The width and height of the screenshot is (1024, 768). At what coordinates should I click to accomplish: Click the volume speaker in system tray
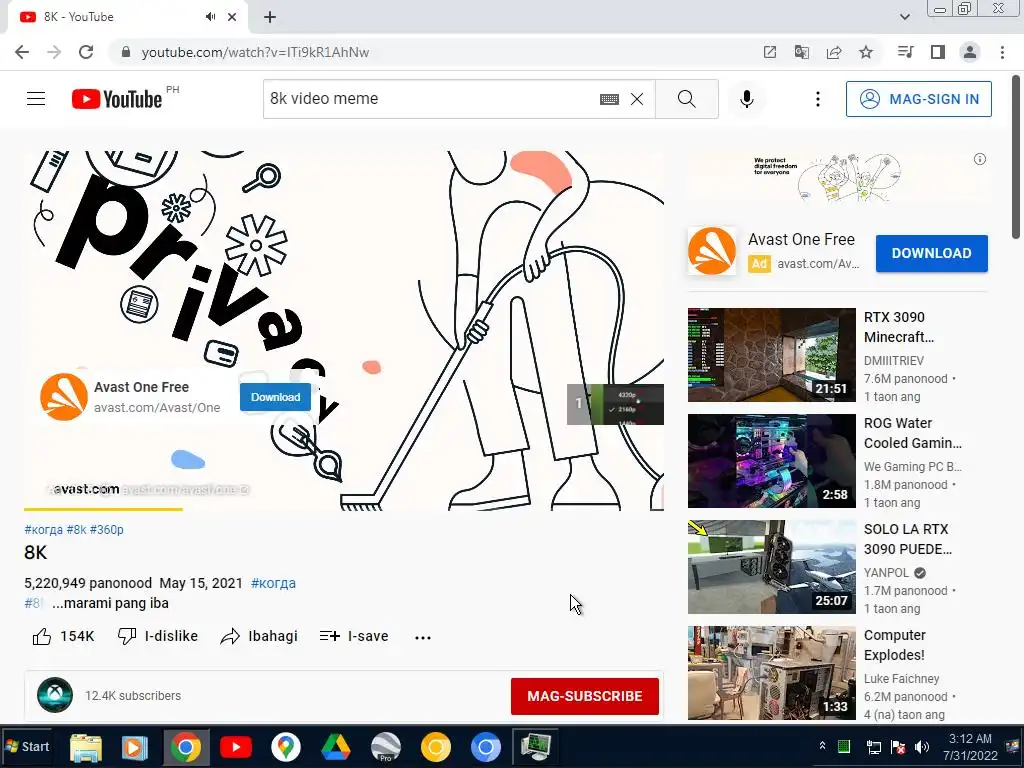coord(921,747)
